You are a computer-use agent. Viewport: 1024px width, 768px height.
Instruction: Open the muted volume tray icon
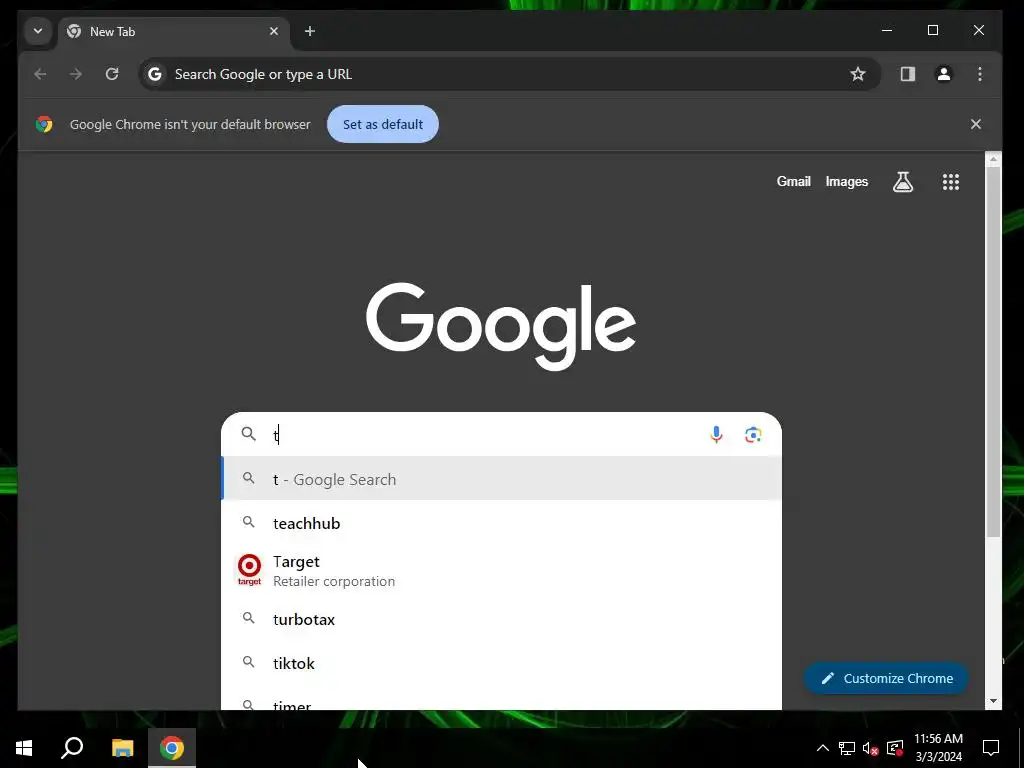871,748
